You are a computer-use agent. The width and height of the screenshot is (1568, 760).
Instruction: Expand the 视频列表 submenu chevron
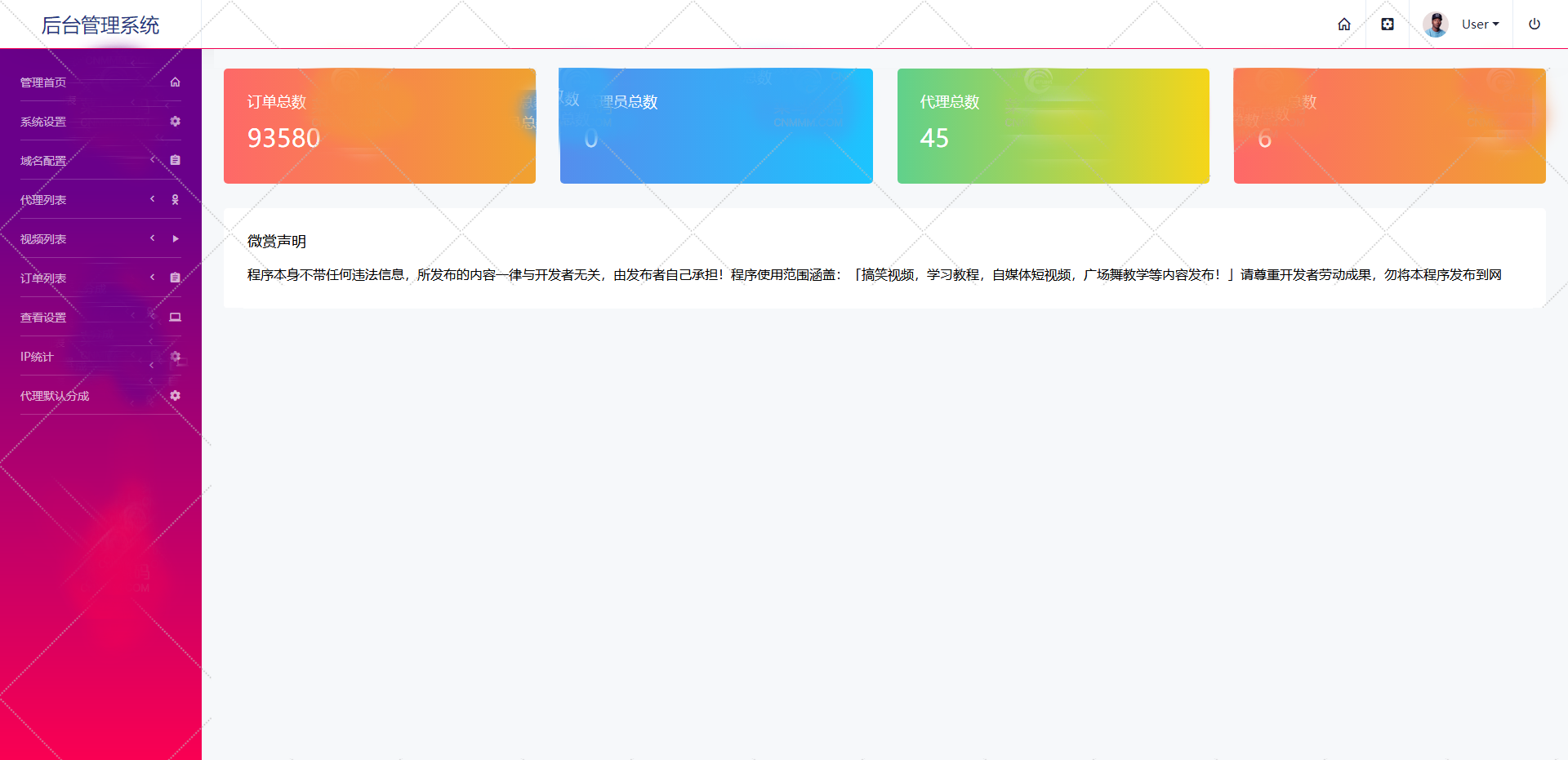(153, 238)
